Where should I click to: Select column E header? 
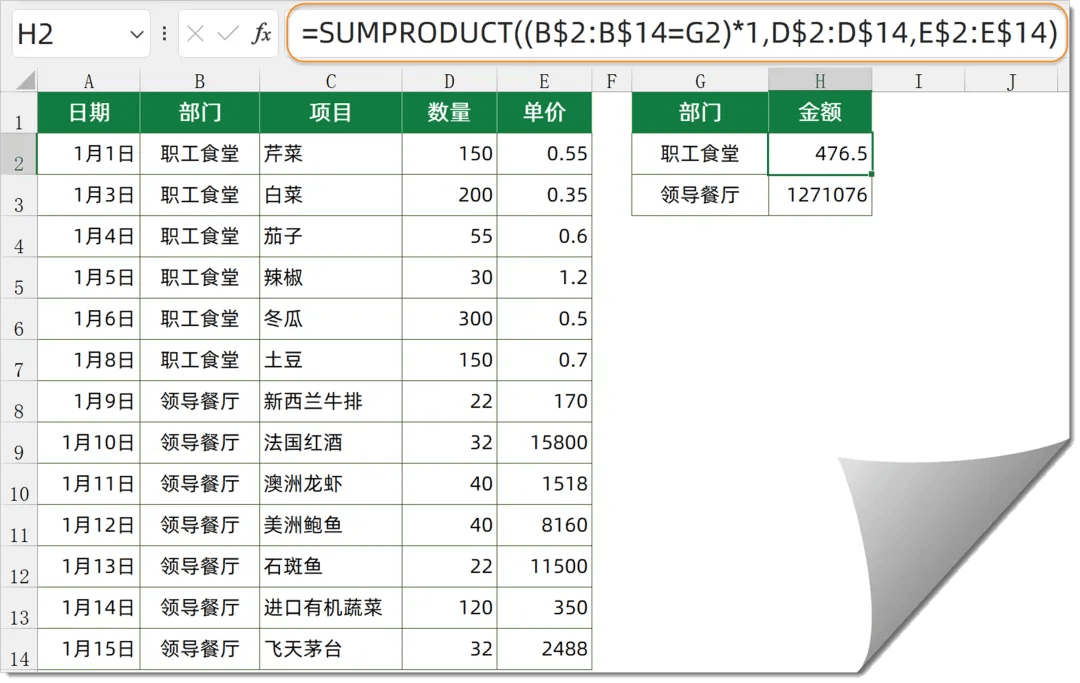544,81
